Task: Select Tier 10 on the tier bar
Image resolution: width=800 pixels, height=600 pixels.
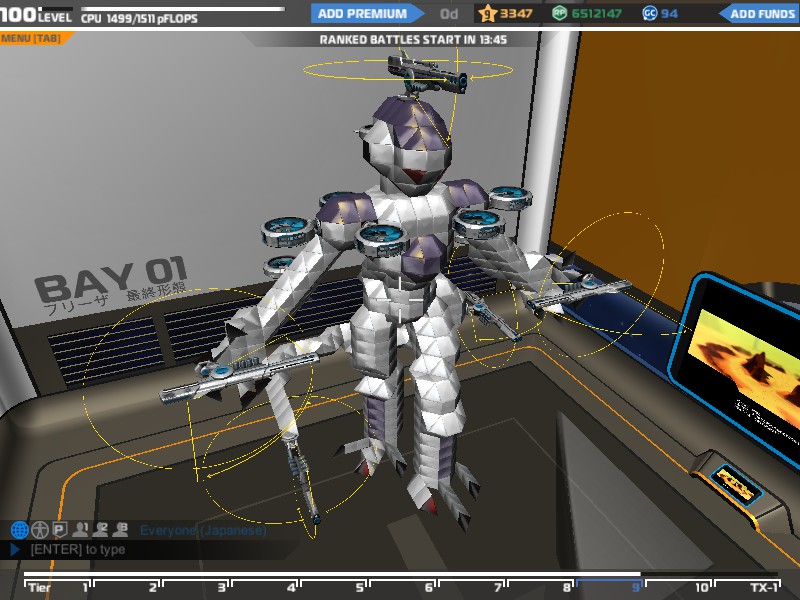Action: 679,587
